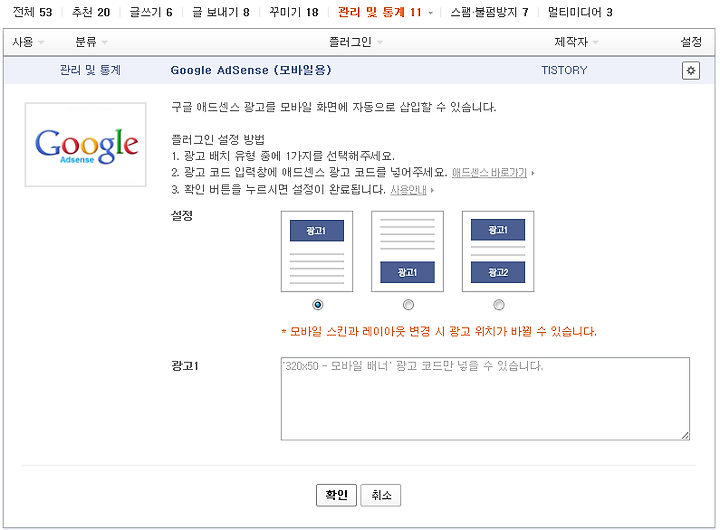This screenshot has width=720, height=530.
Task: Select the 관리 및 통계 11 tab
Action: [380, 12]
